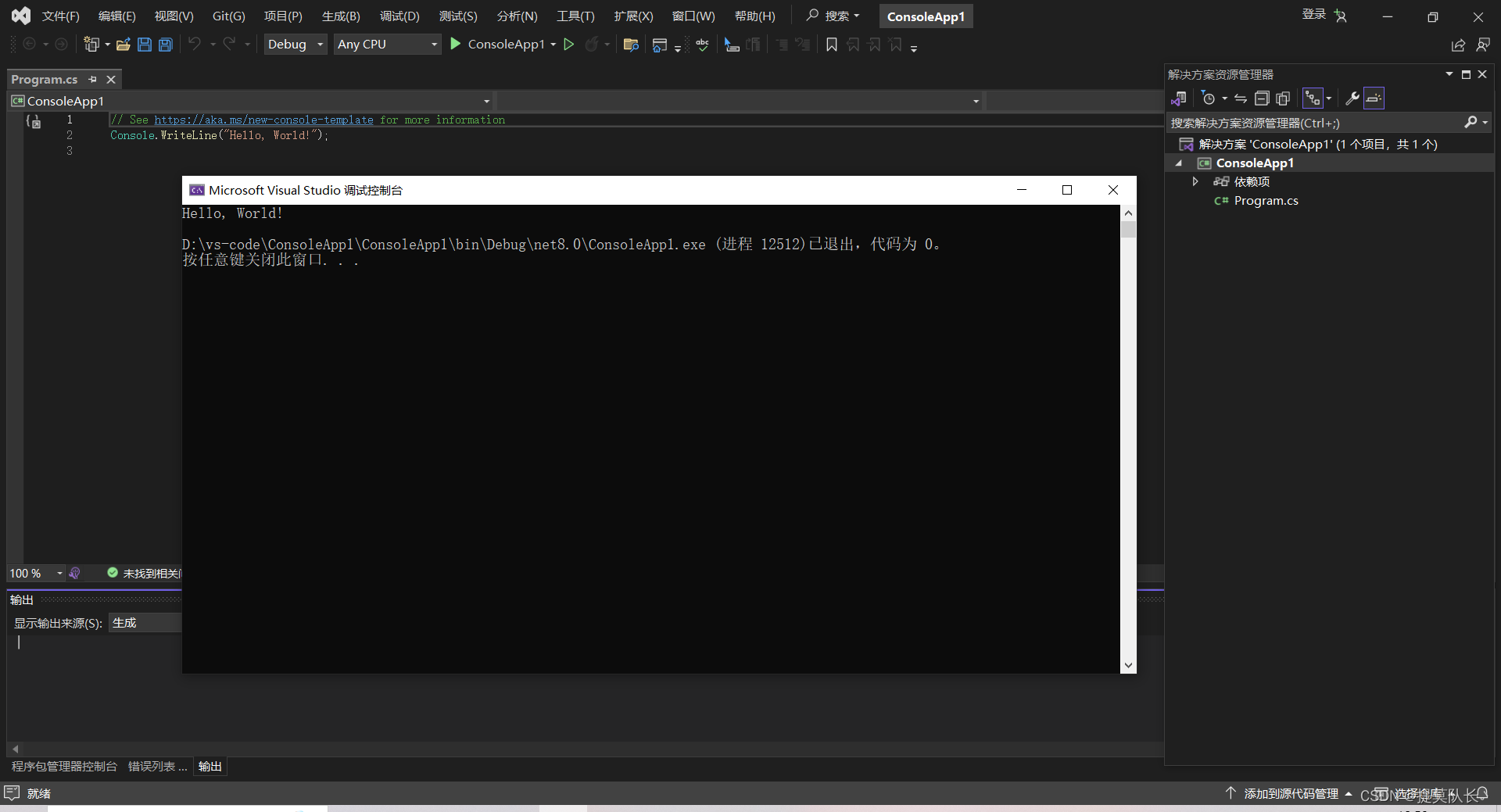Start without debugging using hollow play icon
The image size is (1501, 812).
(569, 45)
